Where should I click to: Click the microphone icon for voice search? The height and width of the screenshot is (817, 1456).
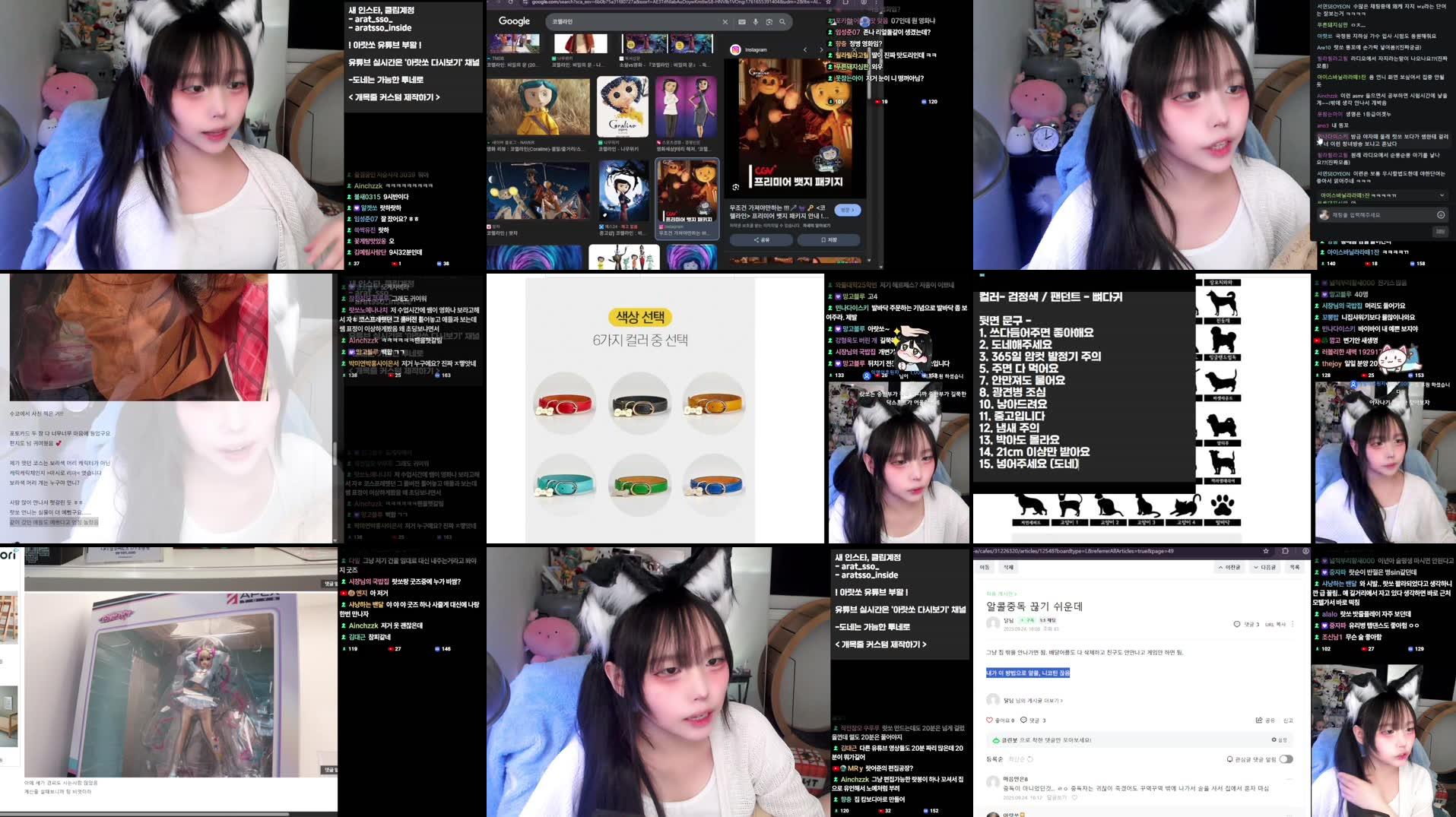[x=756, y=21]
